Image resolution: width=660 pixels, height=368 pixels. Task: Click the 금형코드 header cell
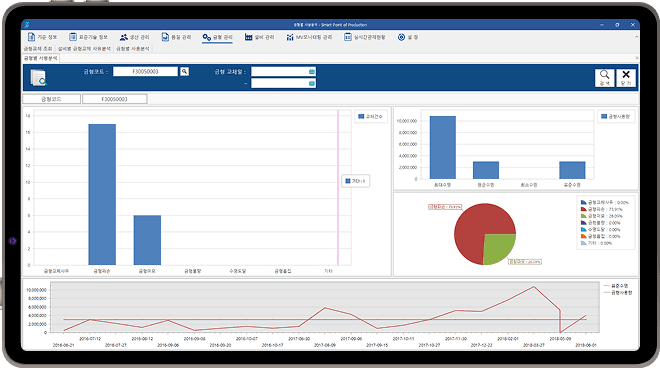[x=51, y=99]
